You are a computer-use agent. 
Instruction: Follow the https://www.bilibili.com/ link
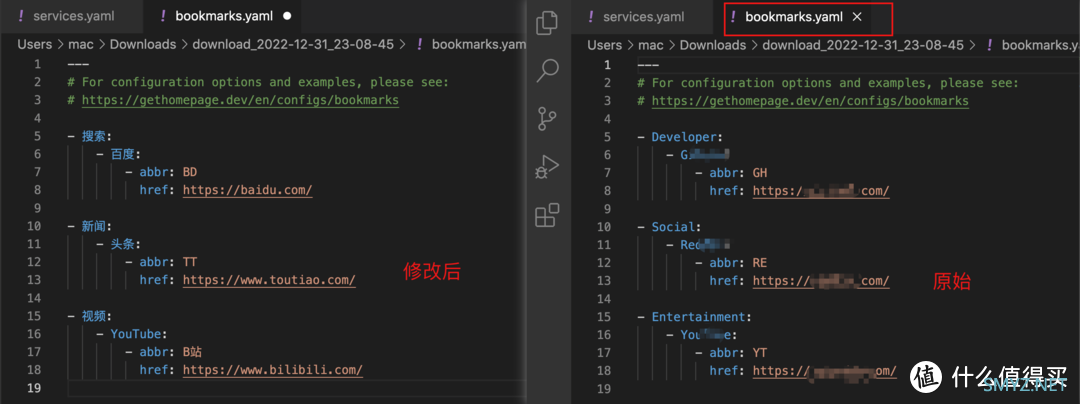(273, 370)
